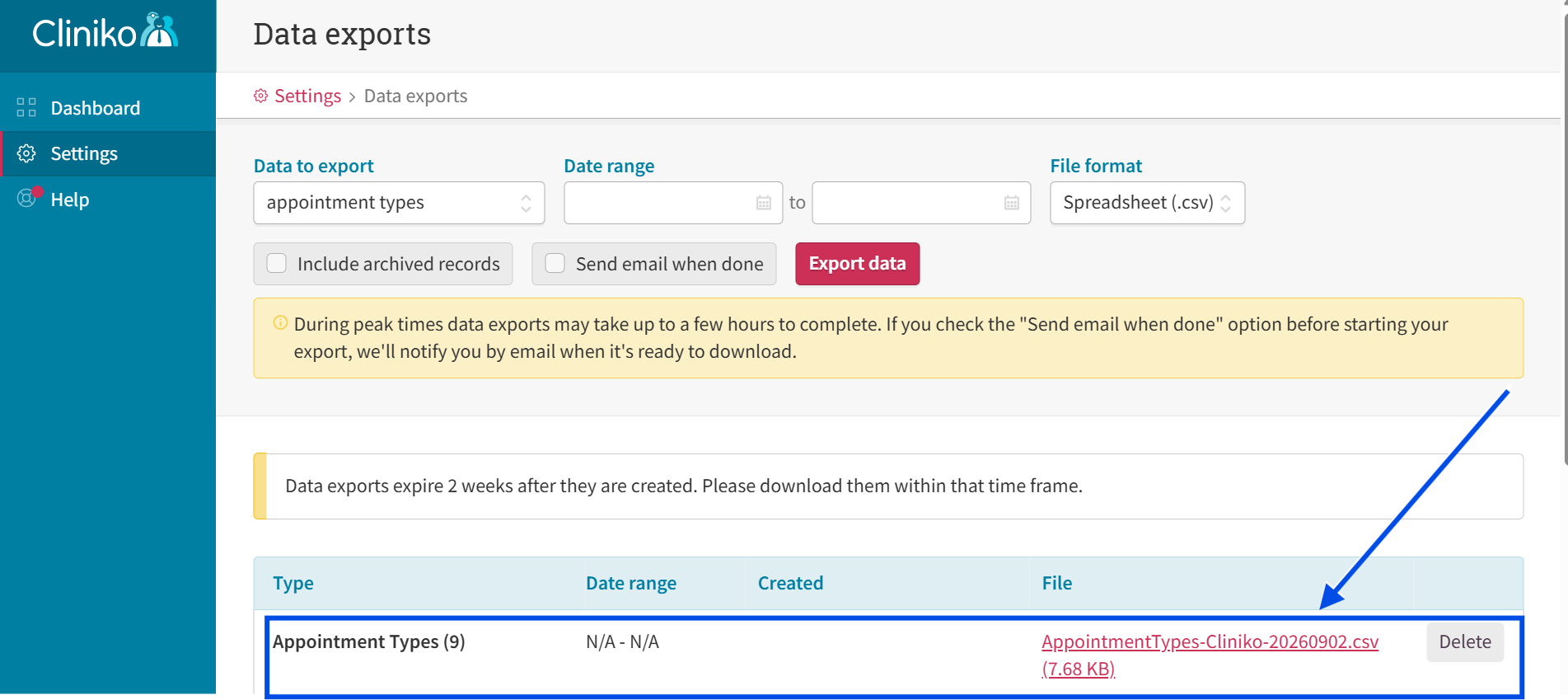Viewport: 1568px width, 700px height.
Task: Open Dashboard in the sidebar
Action: click(x=108, y=108)
